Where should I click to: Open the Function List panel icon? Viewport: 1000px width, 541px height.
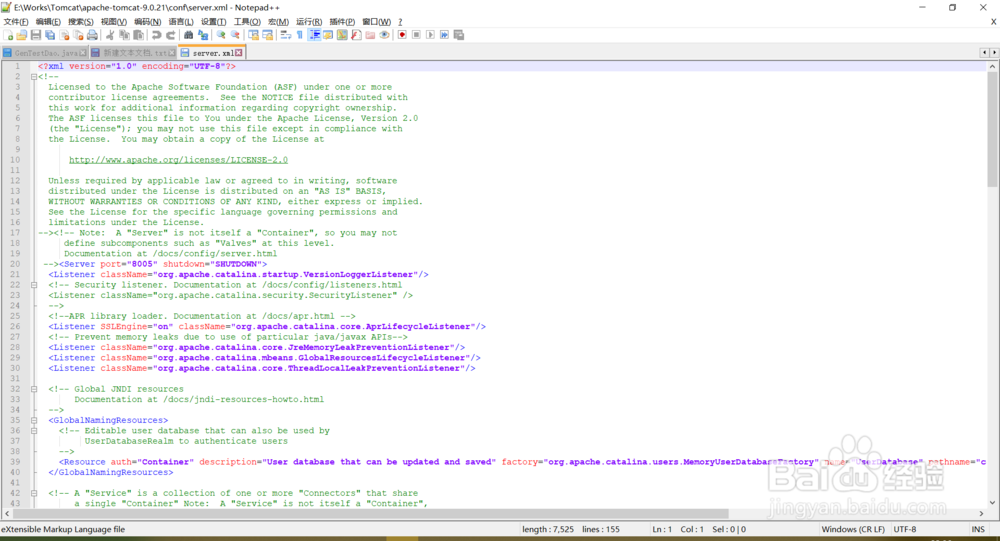tap(357, 35)
